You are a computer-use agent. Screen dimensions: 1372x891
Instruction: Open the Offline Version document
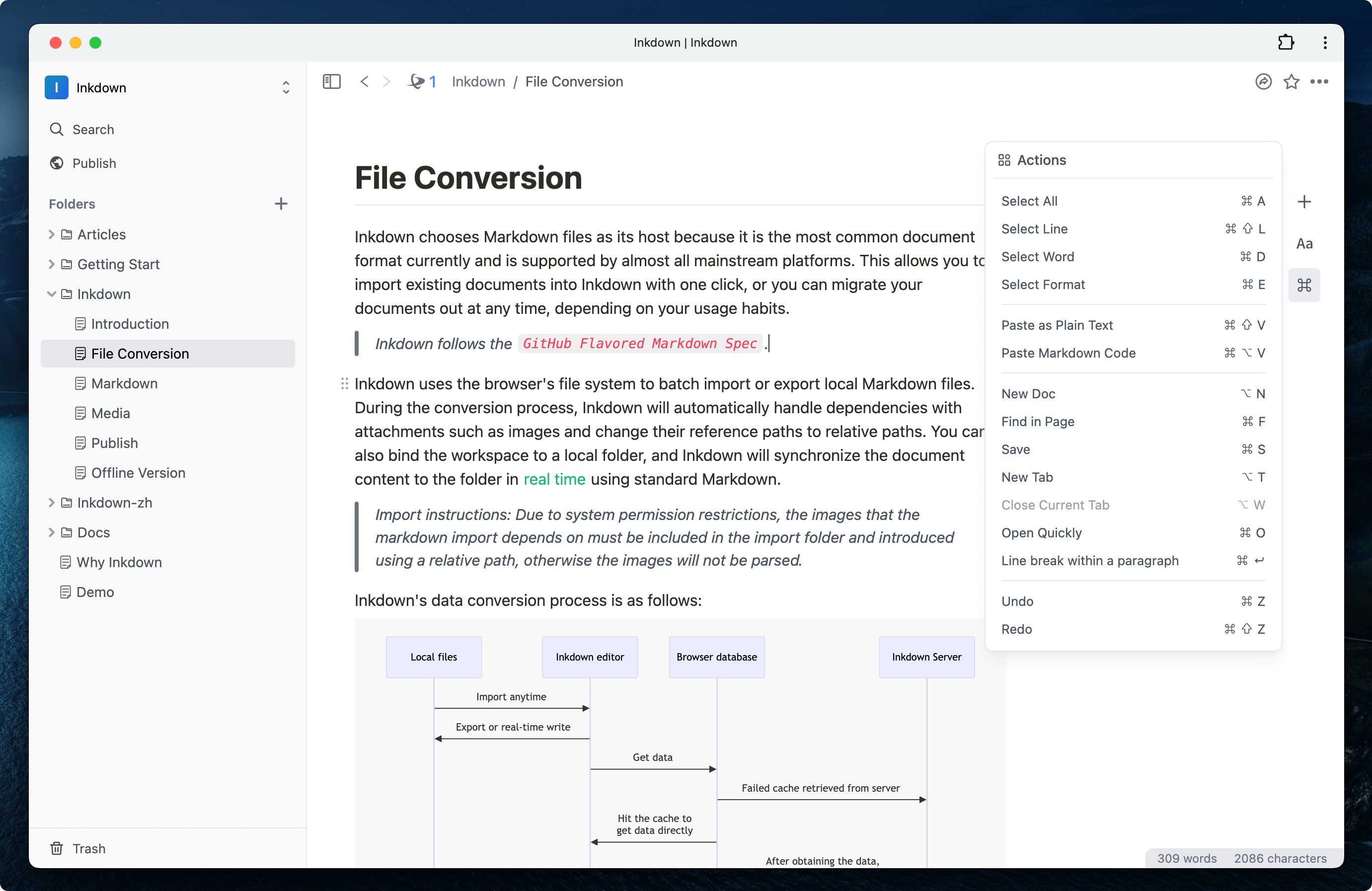[x=167, y=473]
